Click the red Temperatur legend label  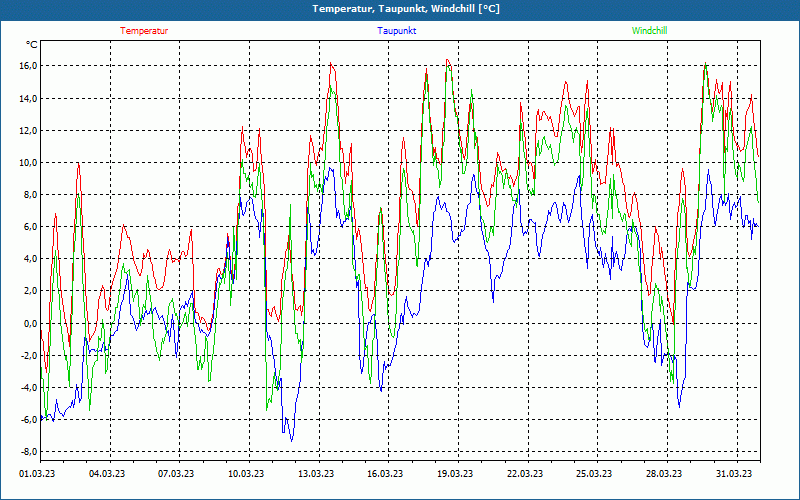click(144, 31)
